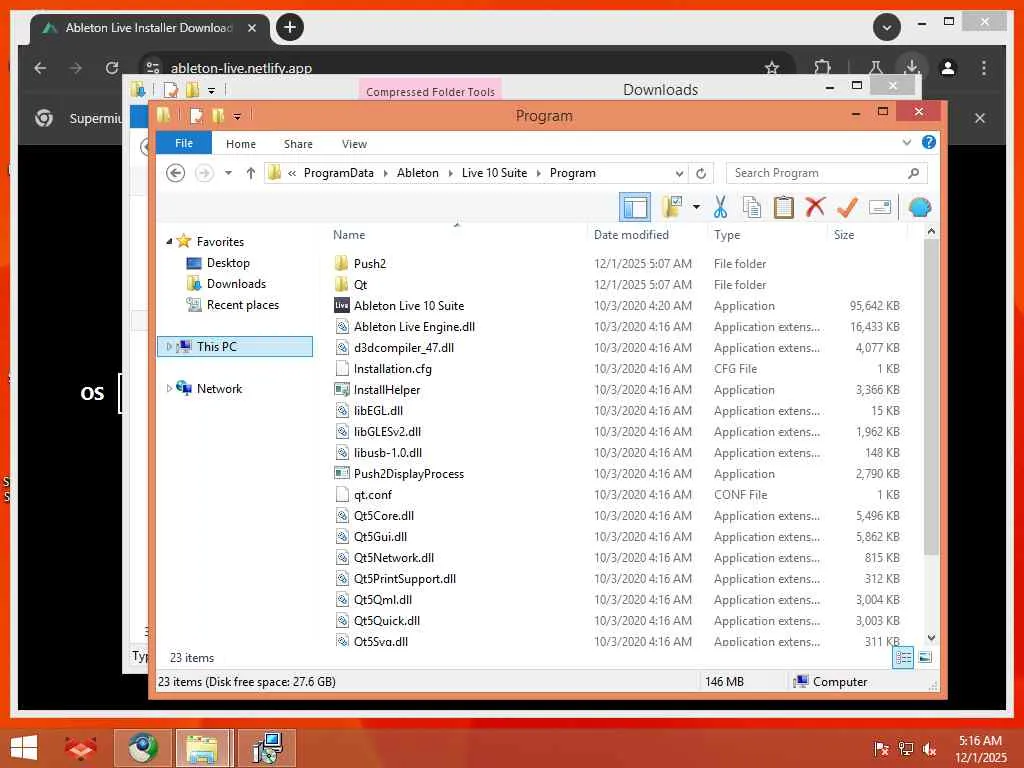Image resolution: width=1024 pixels, height=768 pixels.
Task: Select the Ableton Live 10 Suite application
Action: tap(409, 306)
